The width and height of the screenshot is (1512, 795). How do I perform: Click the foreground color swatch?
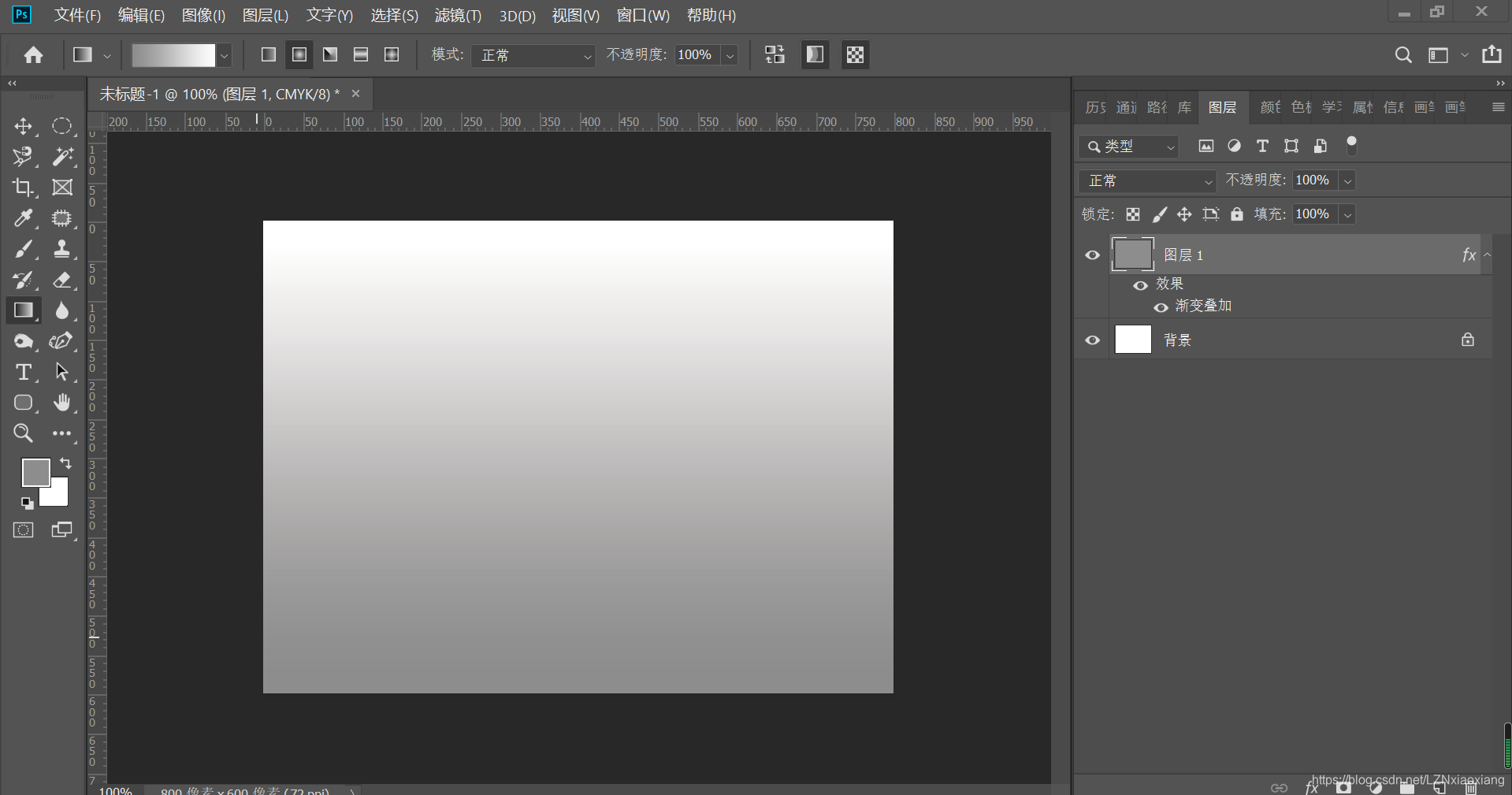[35, 472]
